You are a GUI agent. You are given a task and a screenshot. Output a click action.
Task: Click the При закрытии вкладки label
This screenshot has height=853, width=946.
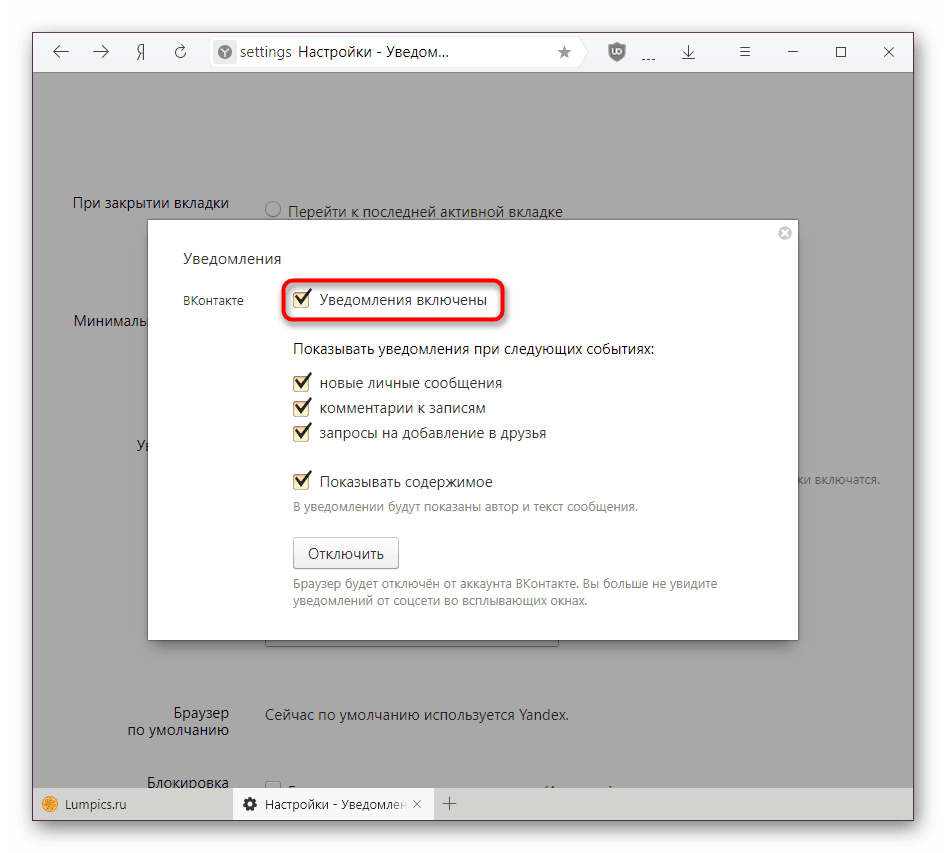(151, 203)
